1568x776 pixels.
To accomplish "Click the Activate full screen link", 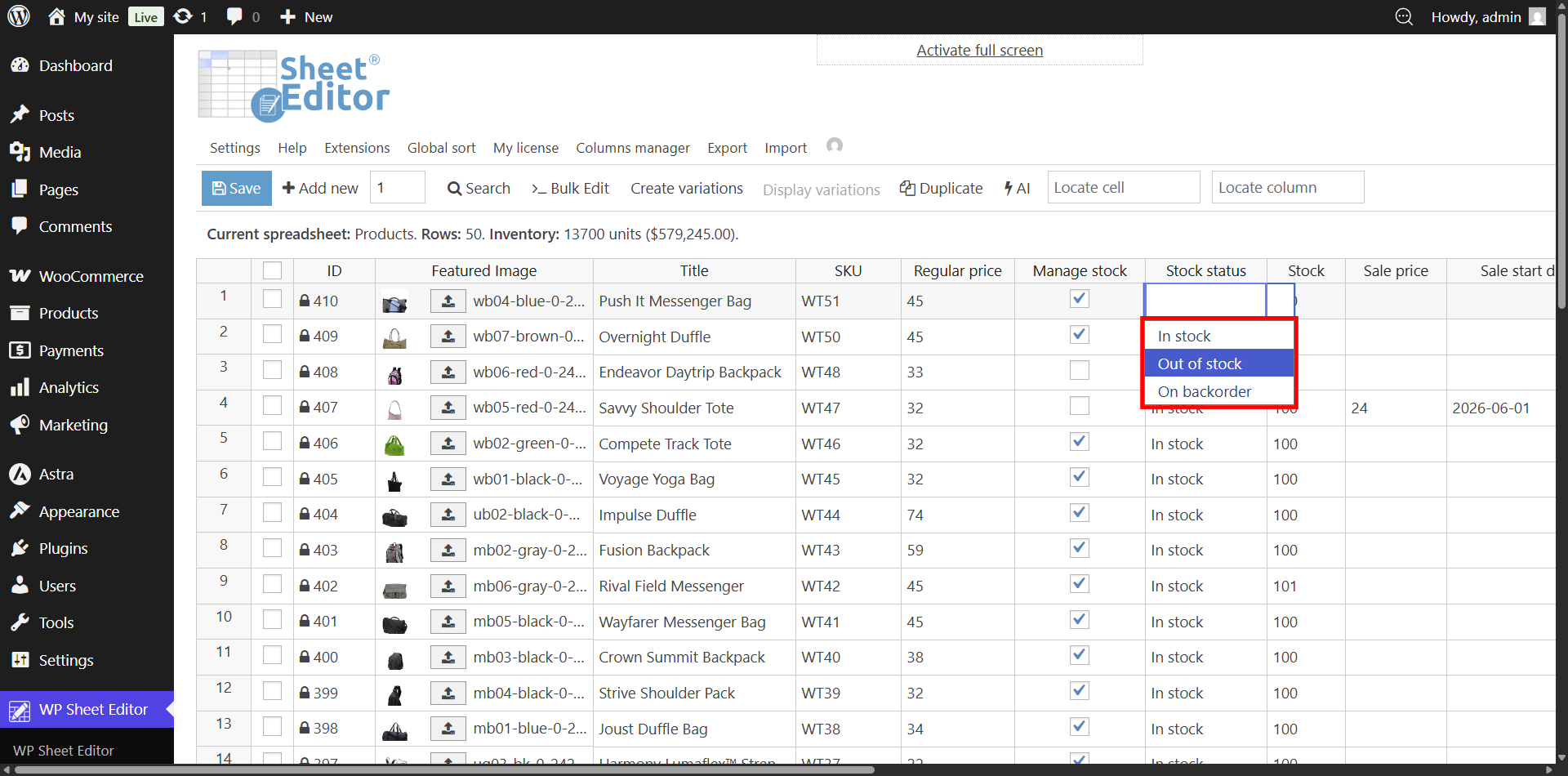I will (x=979, y=50).
